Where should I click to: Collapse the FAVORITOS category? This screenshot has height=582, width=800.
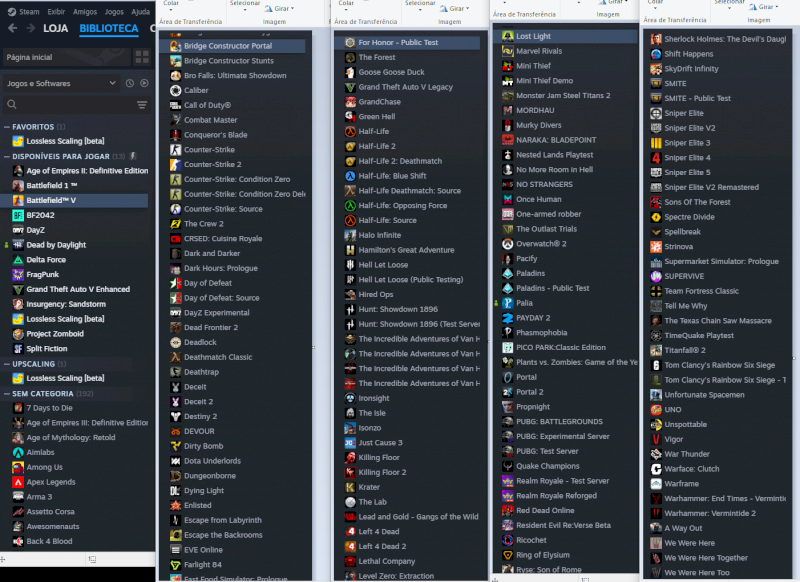[7, 126]
